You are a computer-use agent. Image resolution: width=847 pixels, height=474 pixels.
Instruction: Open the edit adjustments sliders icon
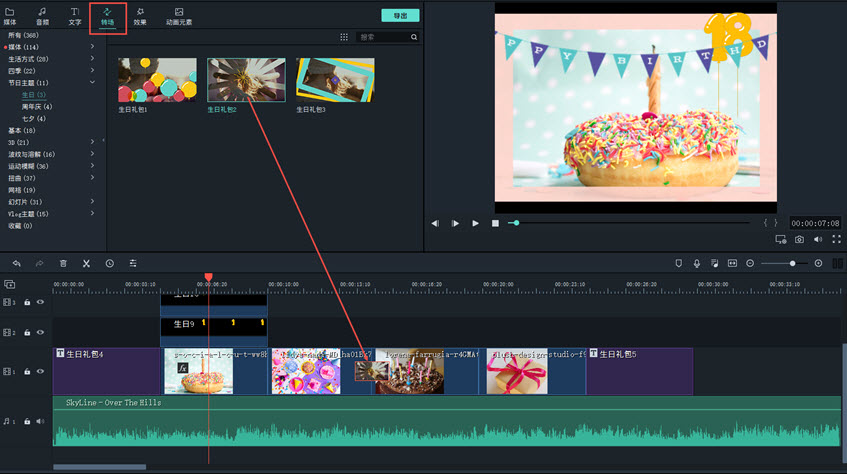coord(133,263)
